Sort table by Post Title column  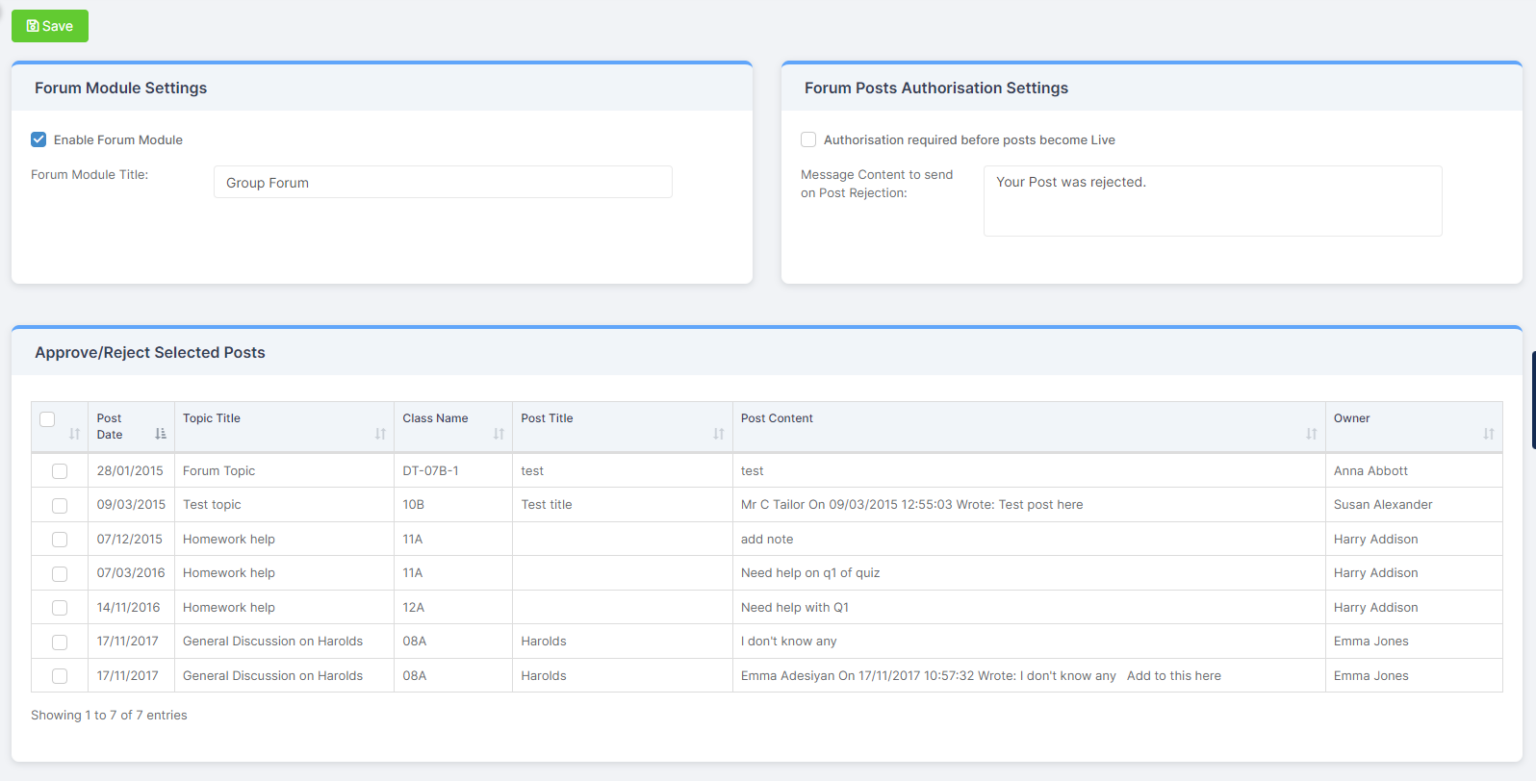(718, 433)
